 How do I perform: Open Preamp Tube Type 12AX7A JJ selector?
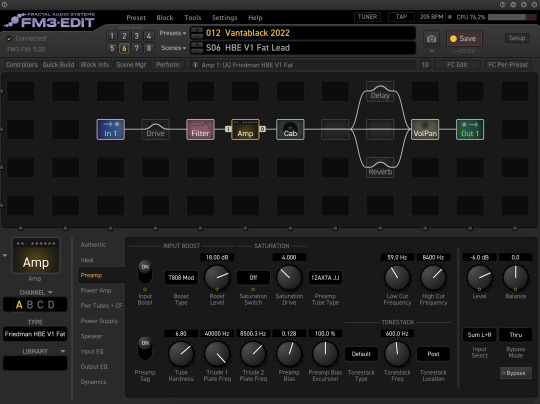tap(325, 278)
